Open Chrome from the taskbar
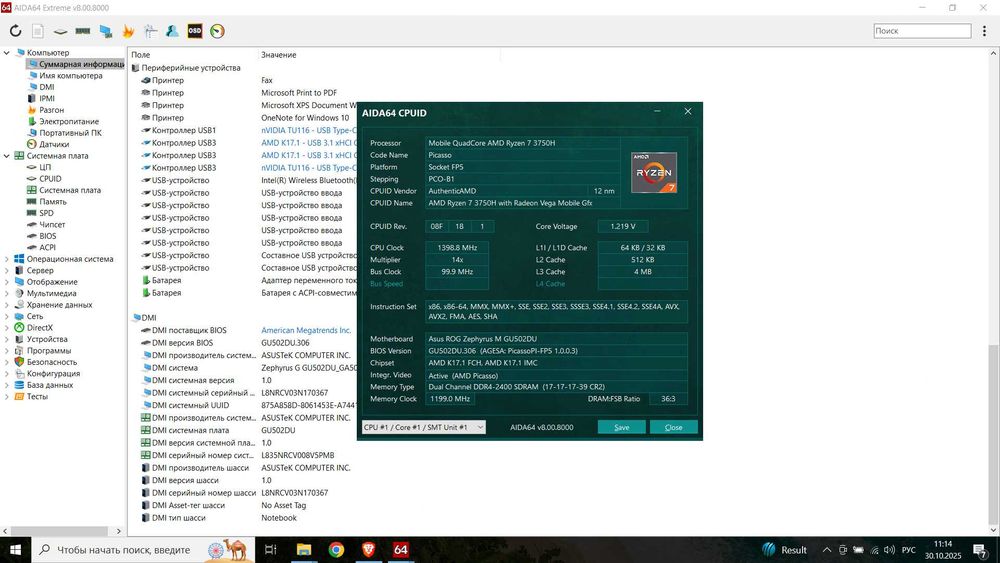Screen dimensions: 1000x563 pos(336,550)
